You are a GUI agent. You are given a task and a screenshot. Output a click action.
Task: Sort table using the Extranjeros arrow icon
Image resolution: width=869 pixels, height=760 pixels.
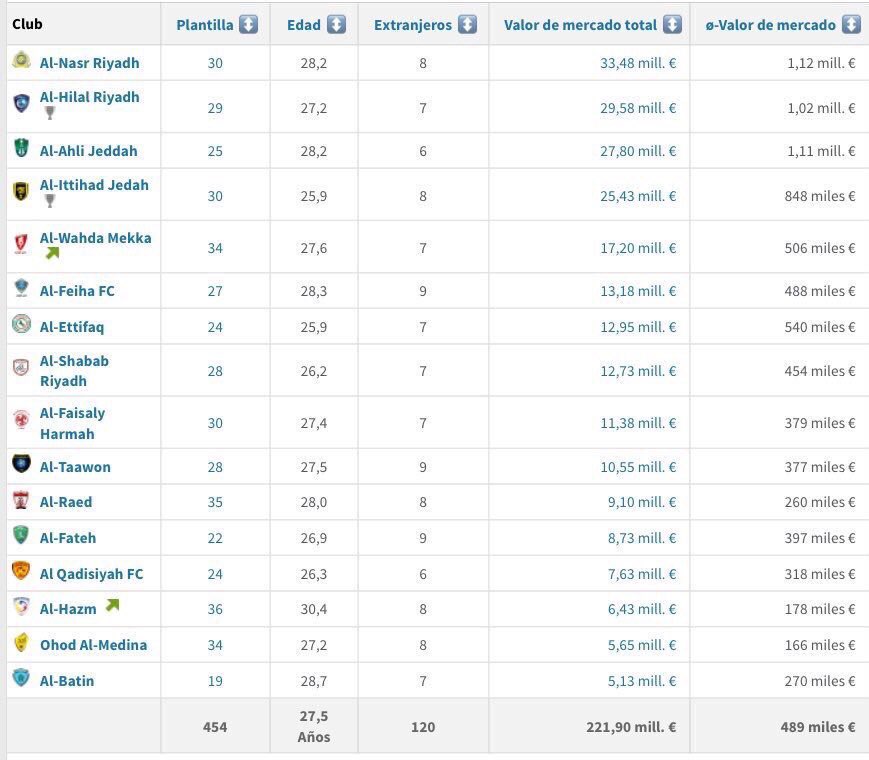tap(467, 24)
